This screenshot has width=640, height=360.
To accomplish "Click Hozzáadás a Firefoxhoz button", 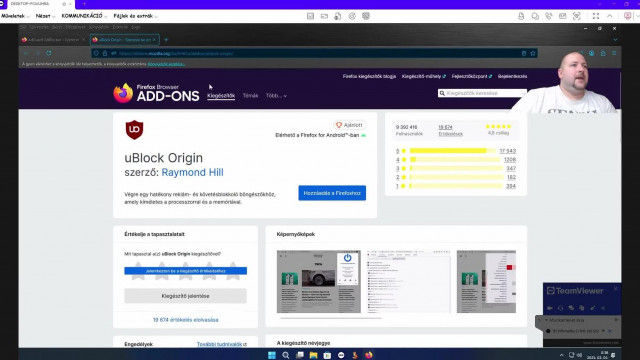I will pos(332,193).
